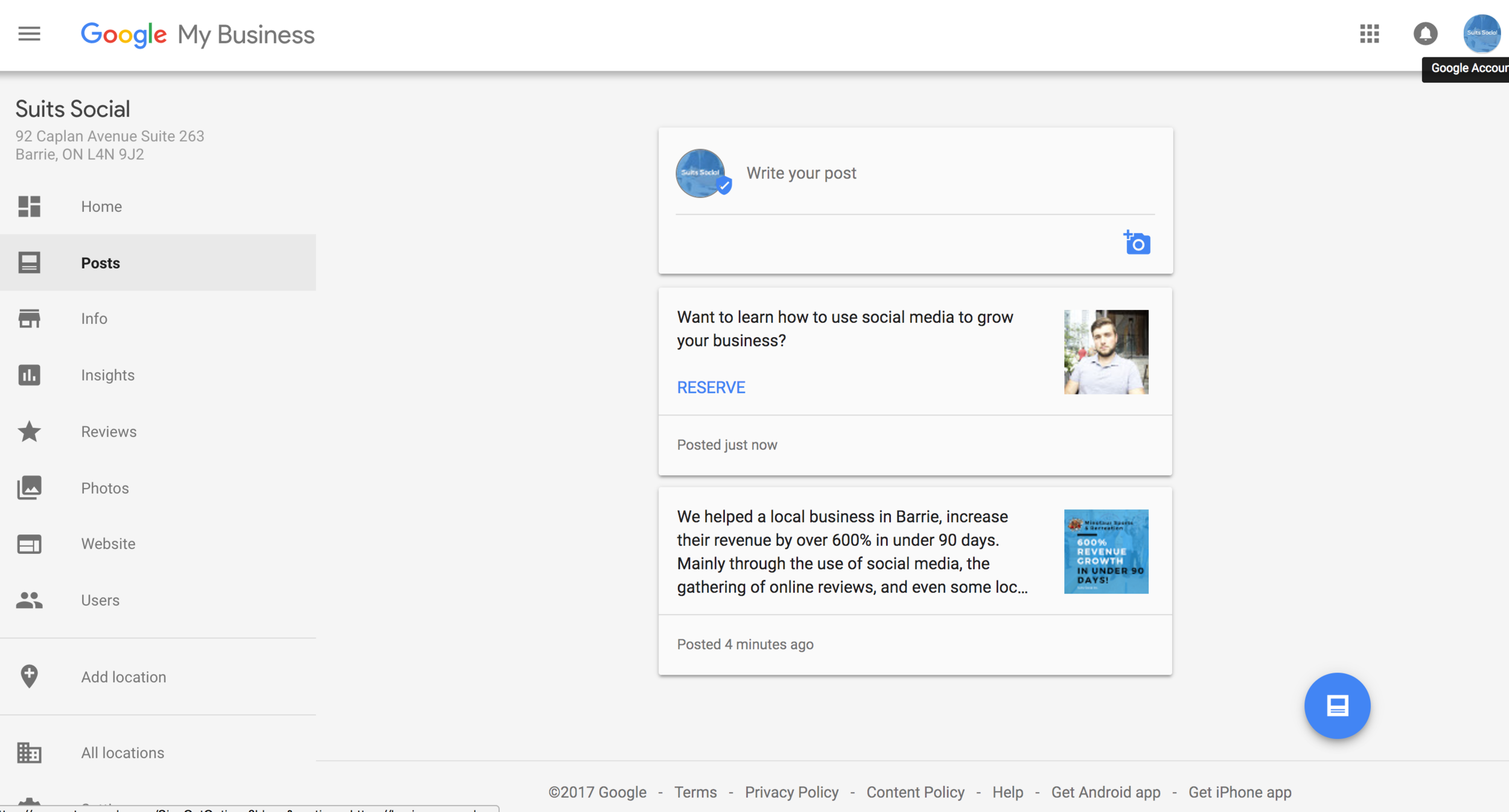1509x812 pixels.
Task: Click the 92 Caplan Avenue address
Action: tap(110, 145)
